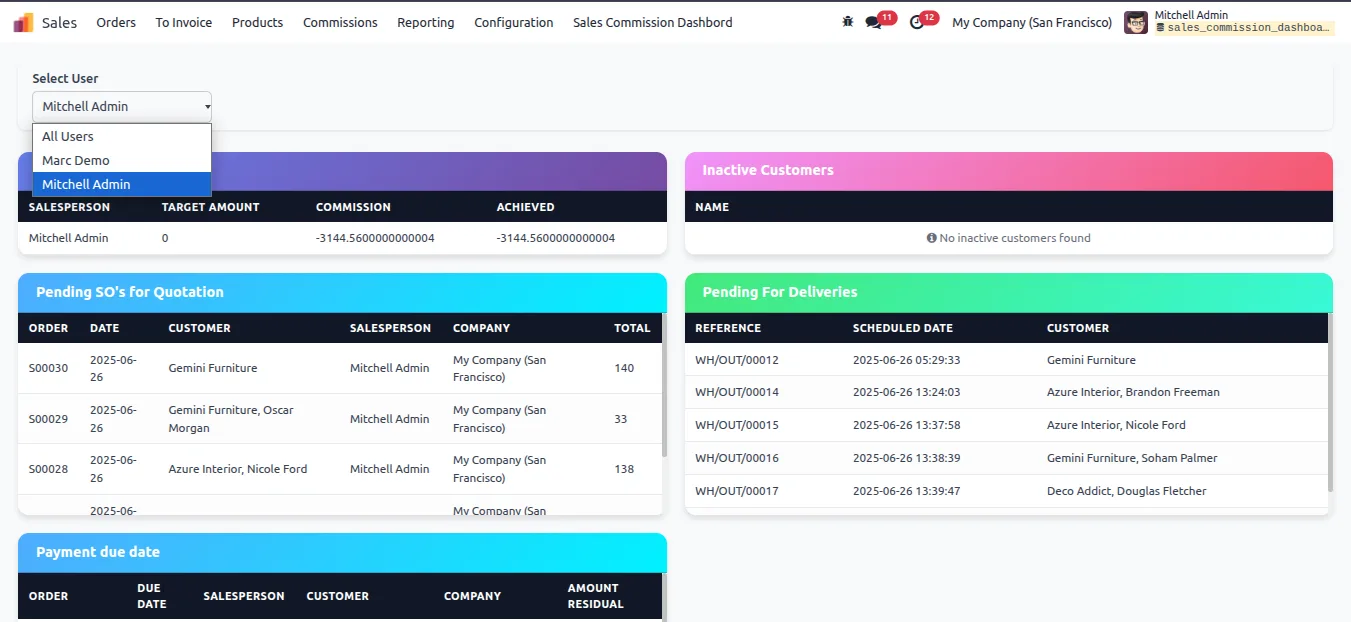Open the Configuration menu
Viewport: 1351px width, 622px height.
(x=514, y=22)
